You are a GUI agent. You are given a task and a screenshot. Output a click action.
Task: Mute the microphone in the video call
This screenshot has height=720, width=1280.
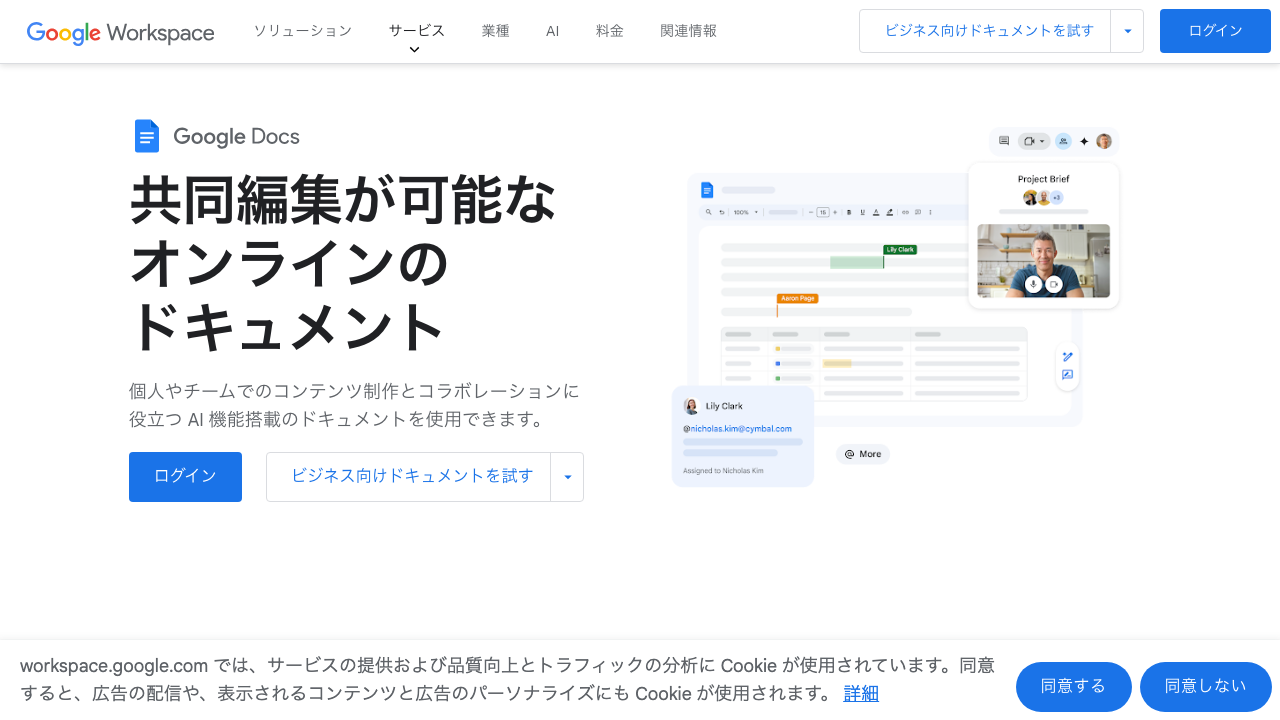pyautogui.click(x=1032, y=284)
